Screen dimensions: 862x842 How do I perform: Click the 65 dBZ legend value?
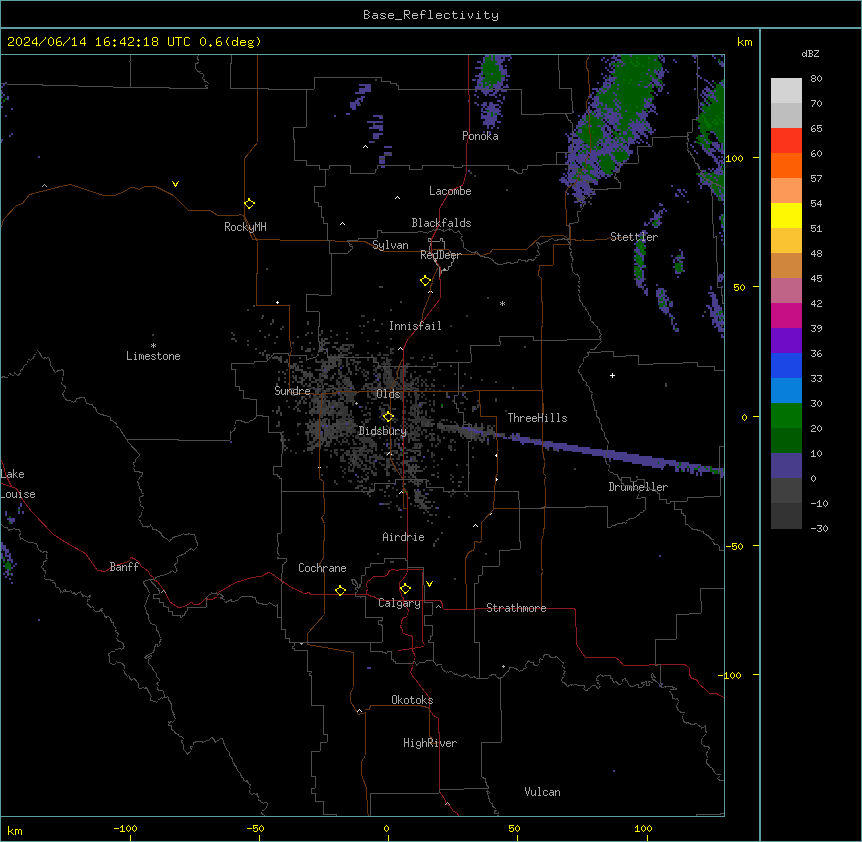816,129
